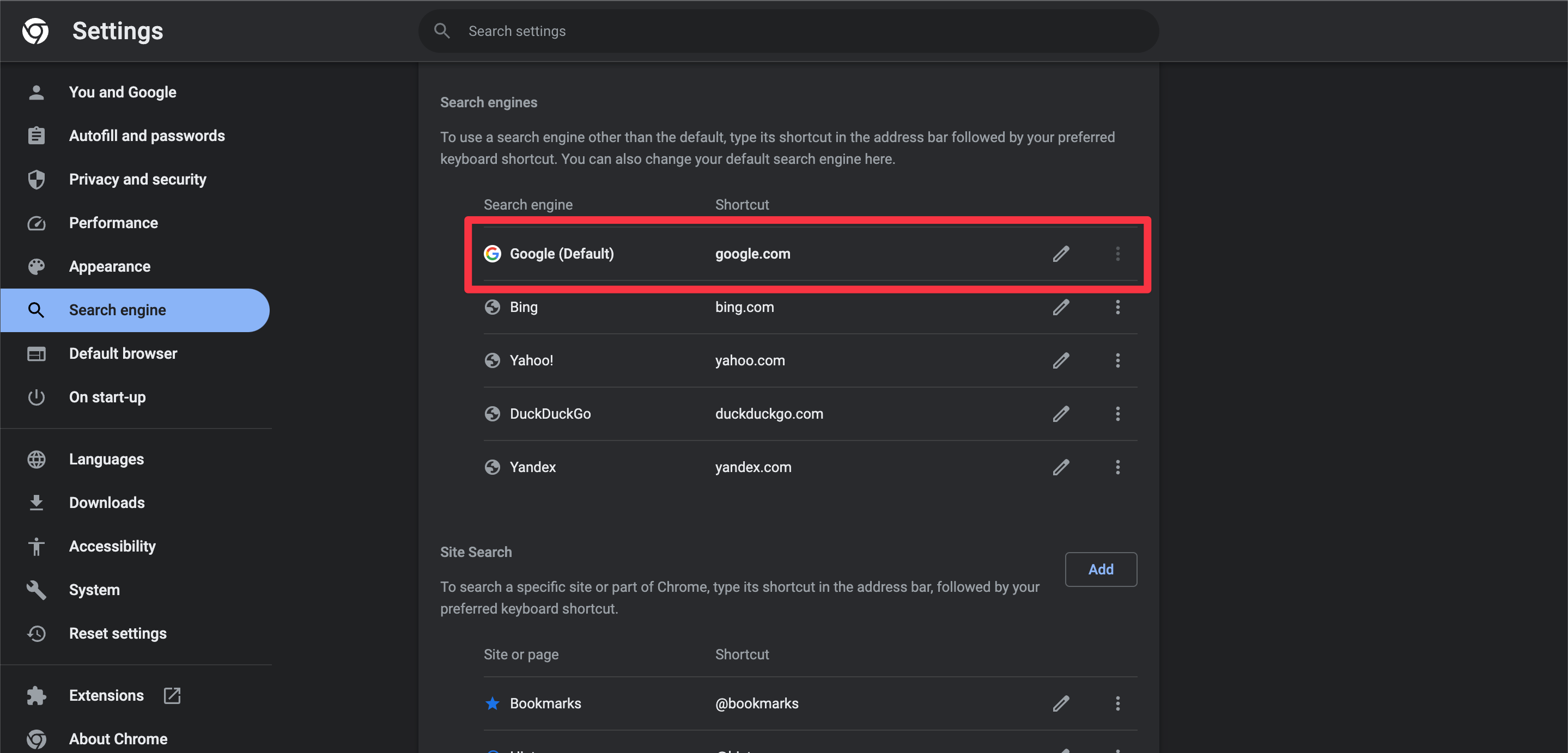The height and width of the screenshot is (753, 1568).
Task: Open the three-dot menu for Yandex
Action: click(1118, 467)
